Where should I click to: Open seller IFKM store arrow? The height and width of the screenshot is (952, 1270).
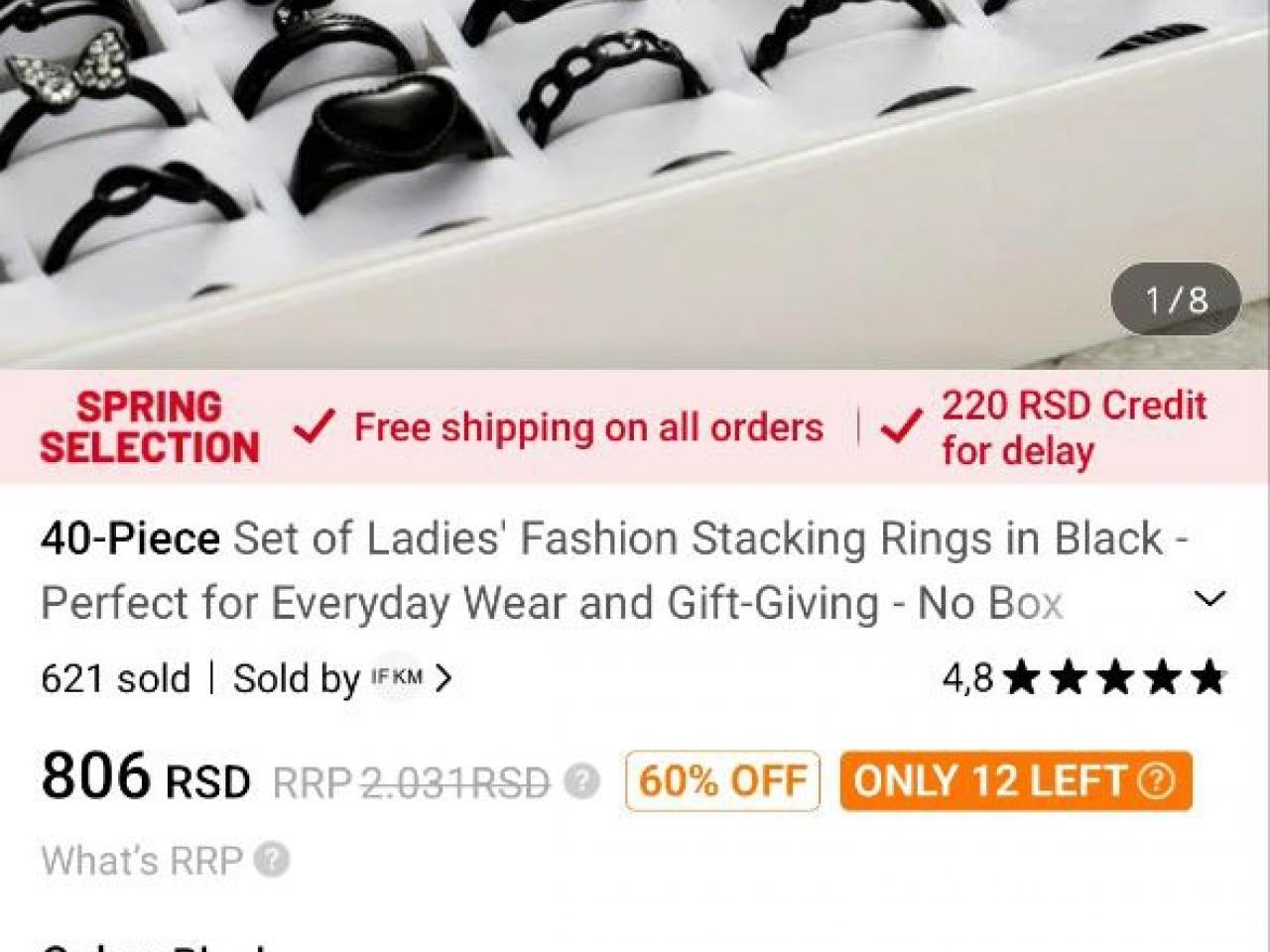pyautogui.click(x=444, y=678)
